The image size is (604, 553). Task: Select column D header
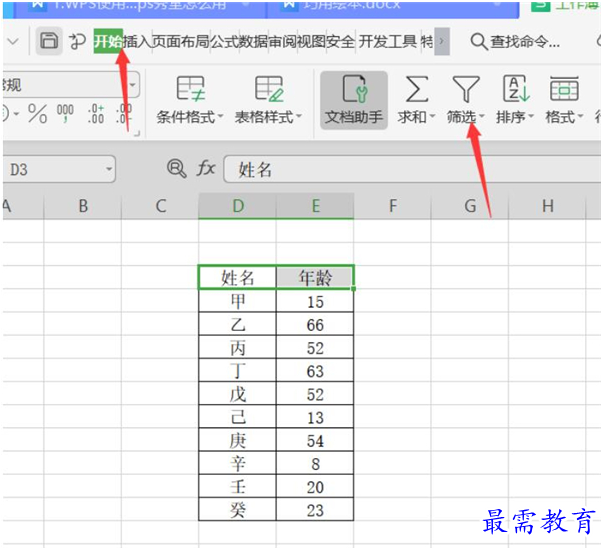pos(238,206)
